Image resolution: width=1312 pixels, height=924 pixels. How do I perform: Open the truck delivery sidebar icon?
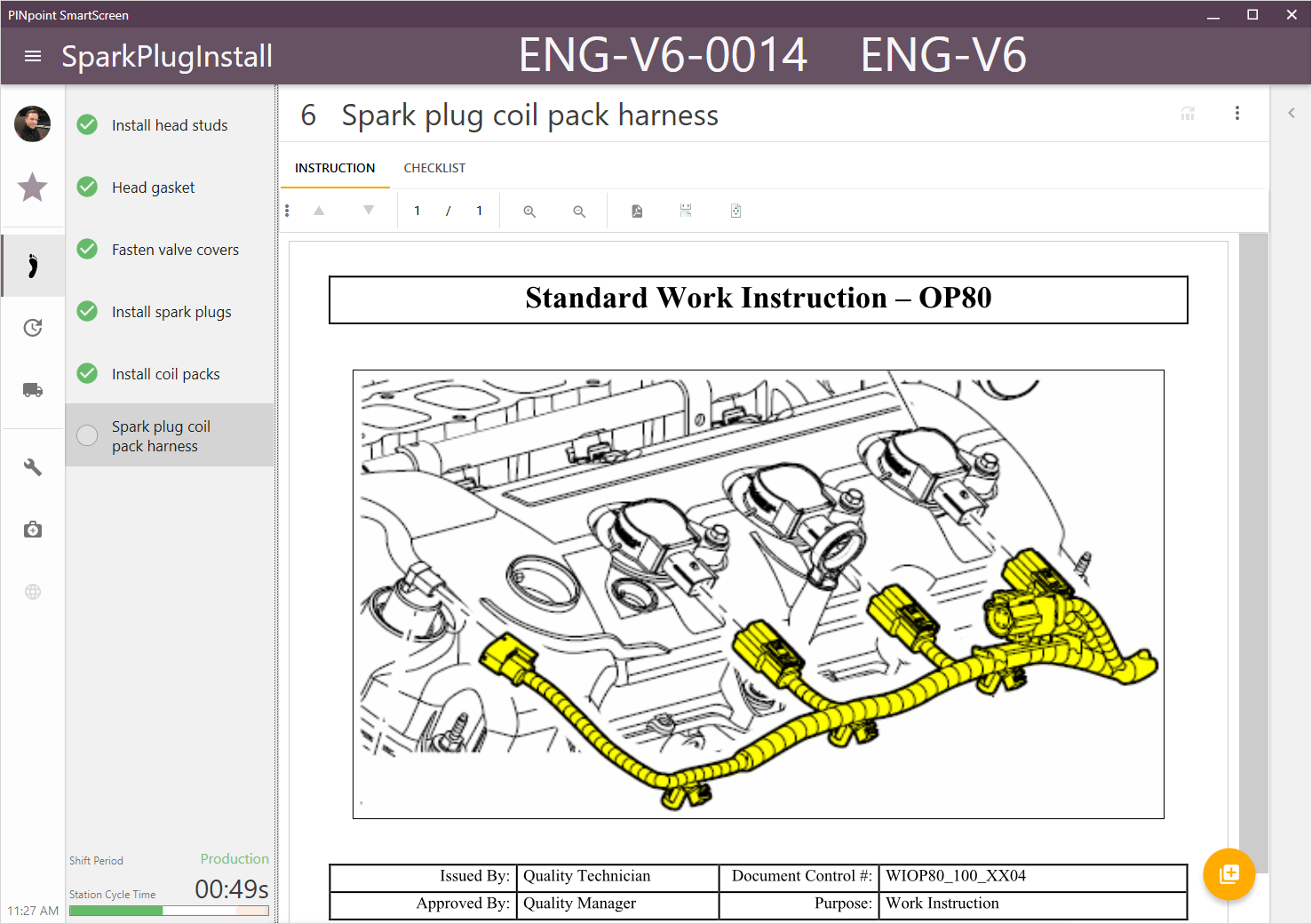pyautogui.click(x=33, y=390)
